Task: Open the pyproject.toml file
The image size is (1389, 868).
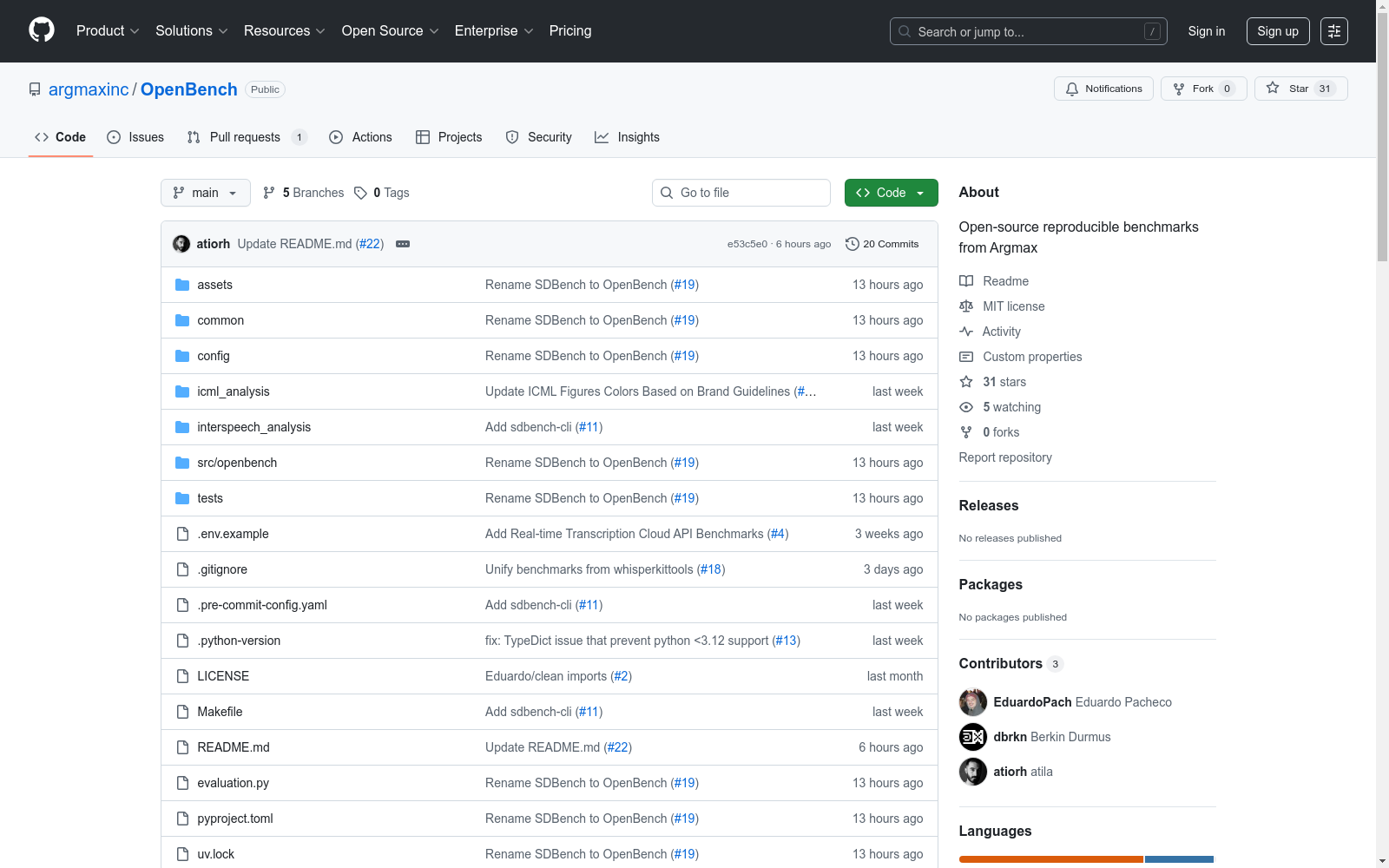Action: point(235,819)
